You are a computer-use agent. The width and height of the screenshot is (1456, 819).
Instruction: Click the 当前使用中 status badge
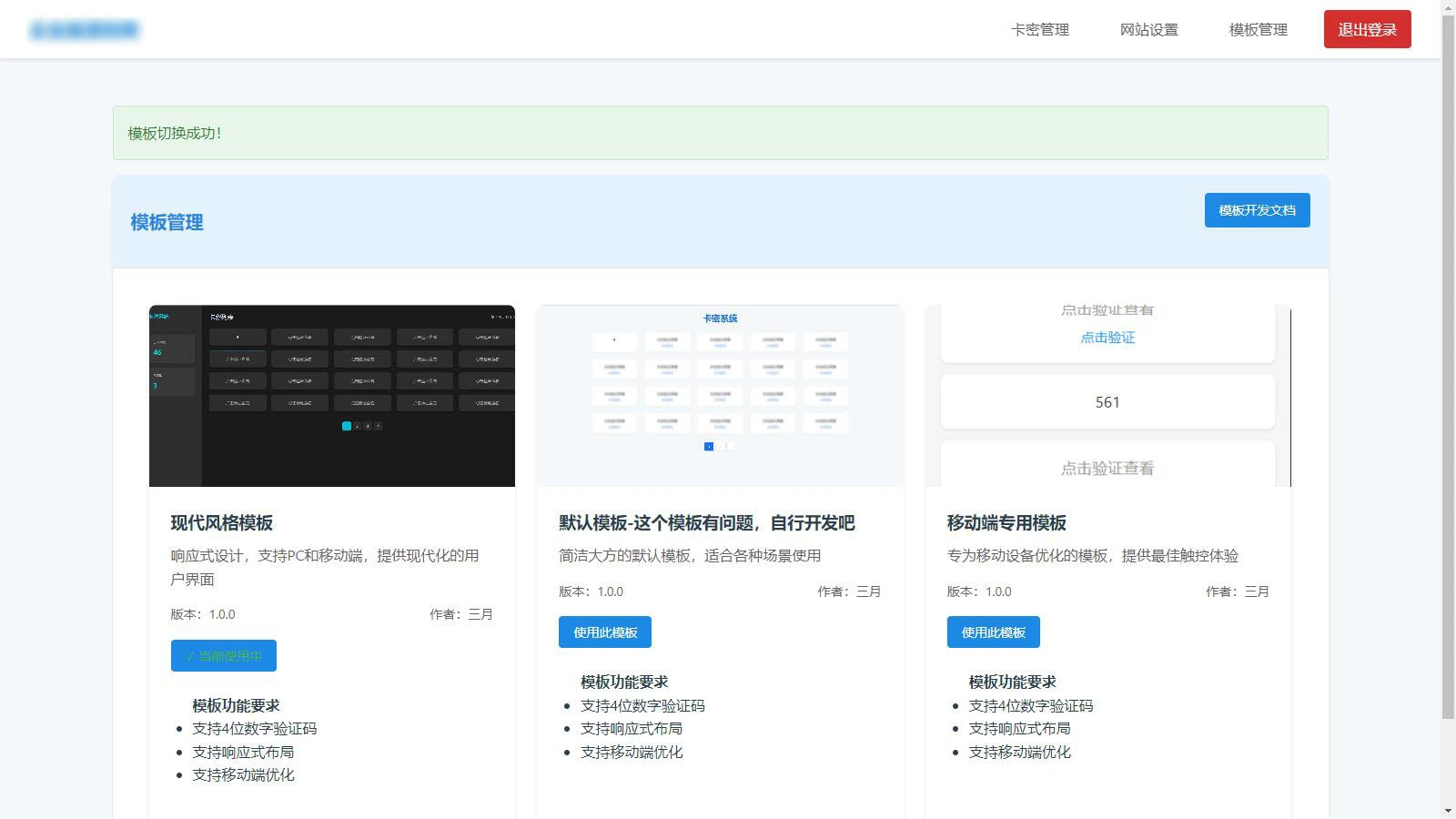(223, 655)
